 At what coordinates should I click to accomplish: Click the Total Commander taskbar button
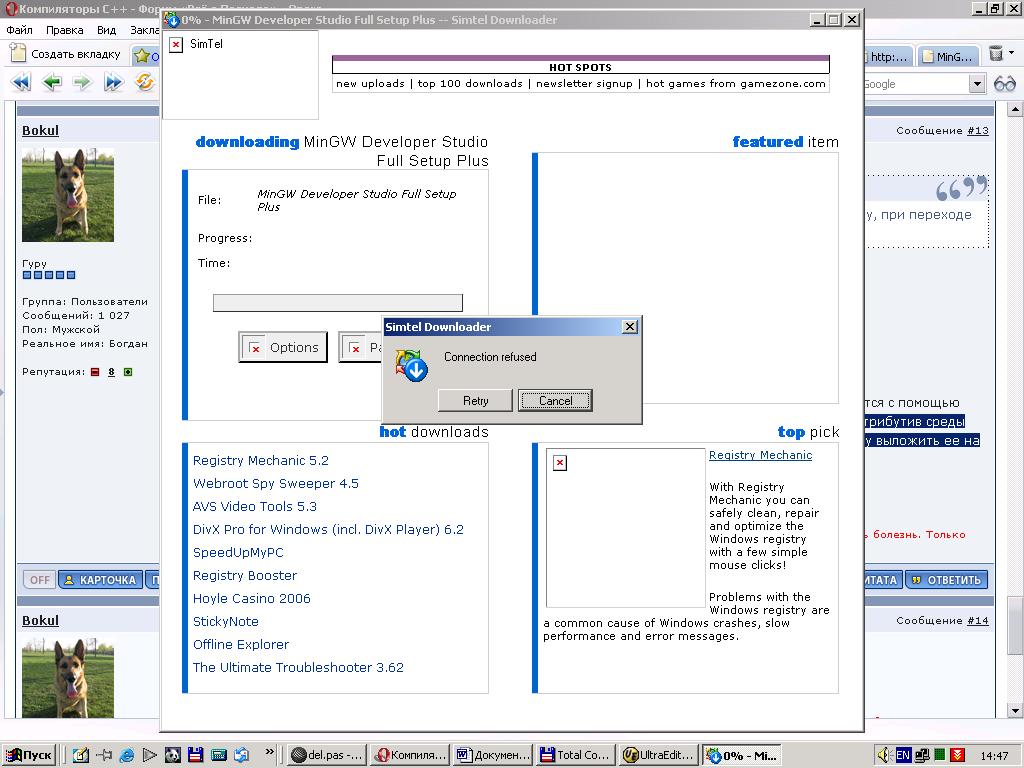[x=574, y=755]
